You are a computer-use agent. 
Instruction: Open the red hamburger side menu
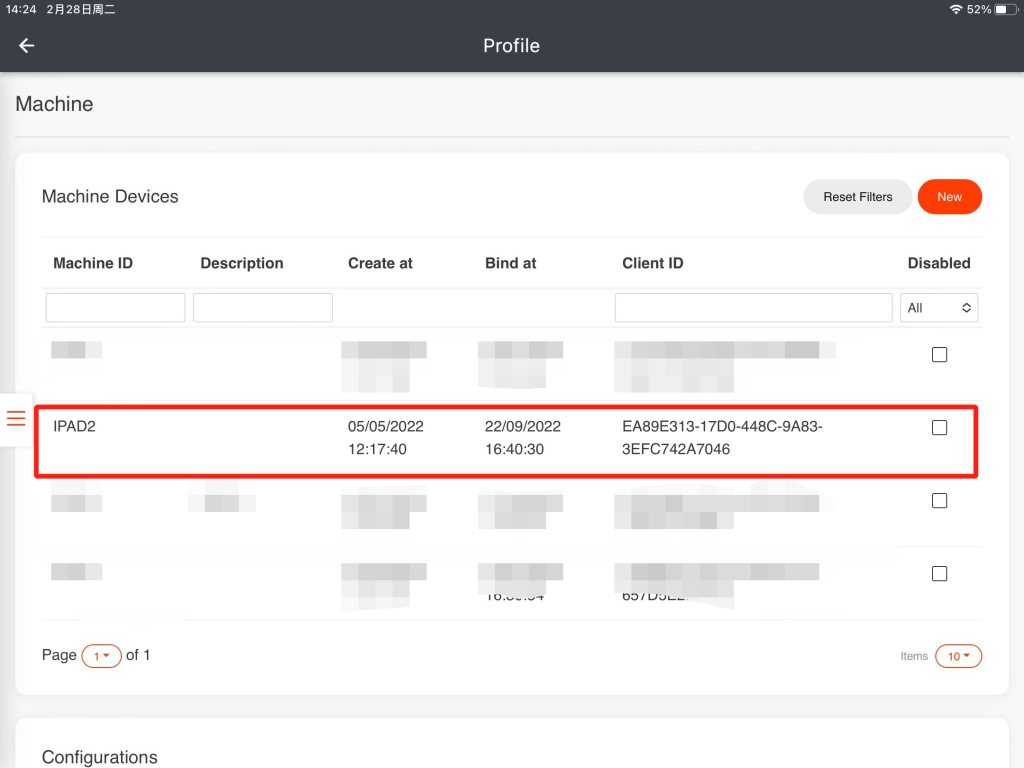[x=16, y=418]
